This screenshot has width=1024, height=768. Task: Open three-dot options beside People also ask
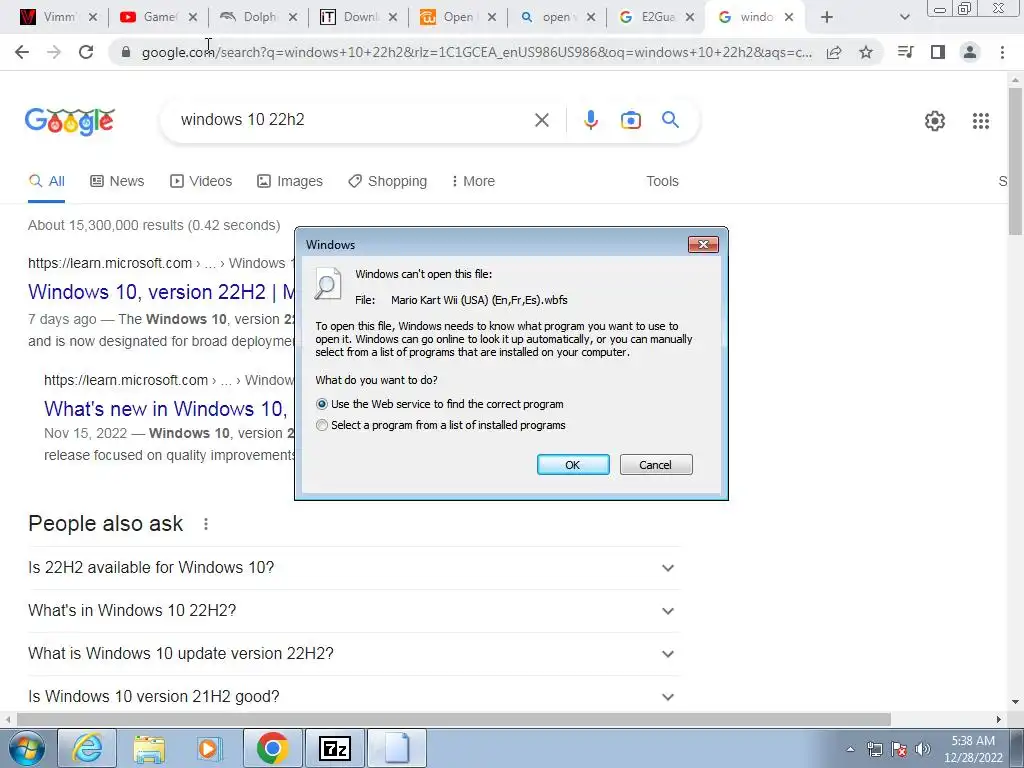coord(206,524)
